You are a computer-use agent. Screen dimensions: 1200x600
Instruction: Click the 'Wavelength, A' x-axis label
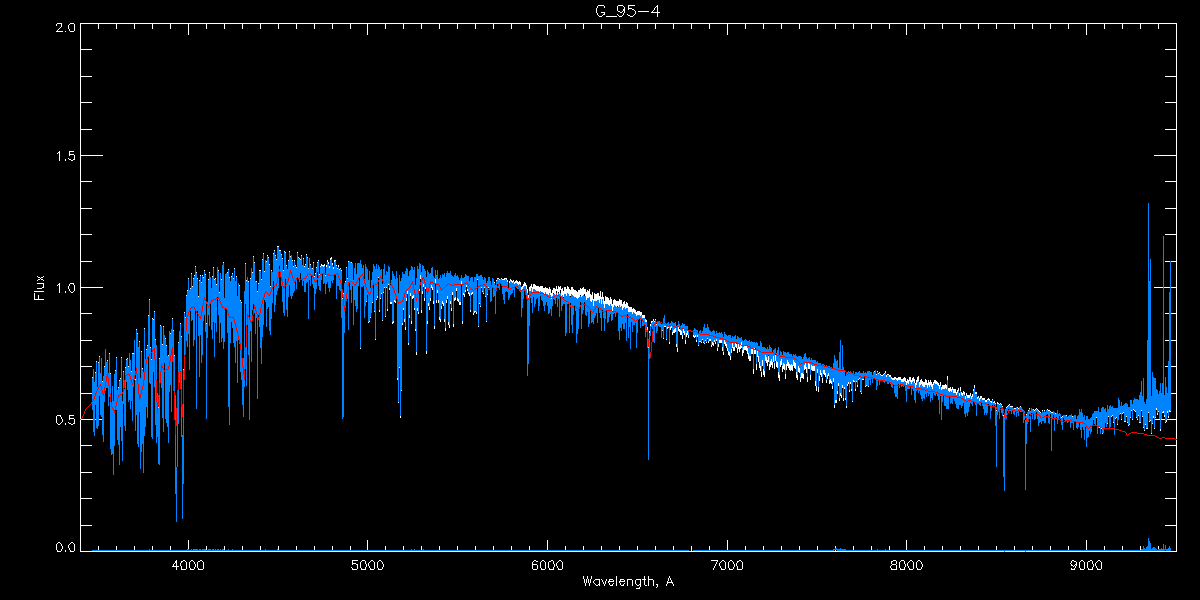[627, 581]
